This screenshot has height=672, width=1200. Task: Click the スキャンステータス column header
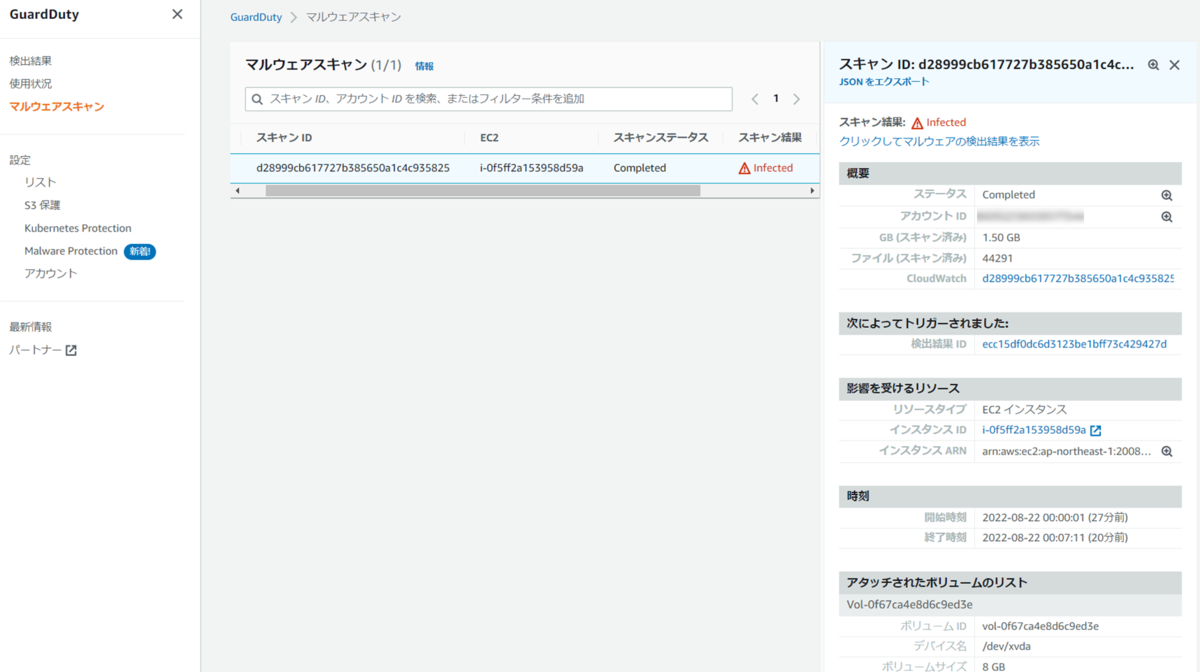pos(661,138)
